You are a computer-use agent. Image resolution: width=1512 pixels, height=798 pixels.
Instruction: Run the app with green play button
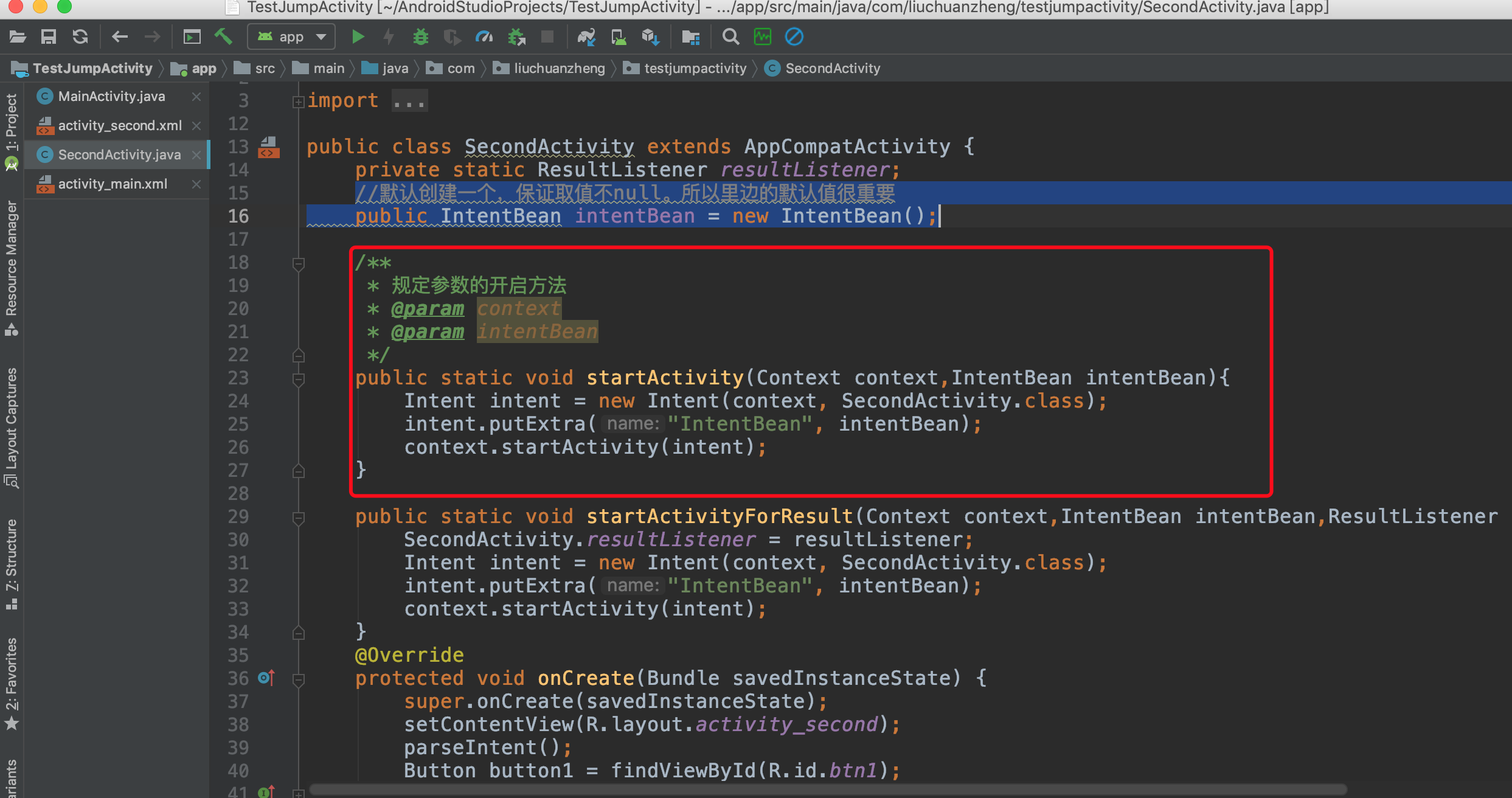358,37
